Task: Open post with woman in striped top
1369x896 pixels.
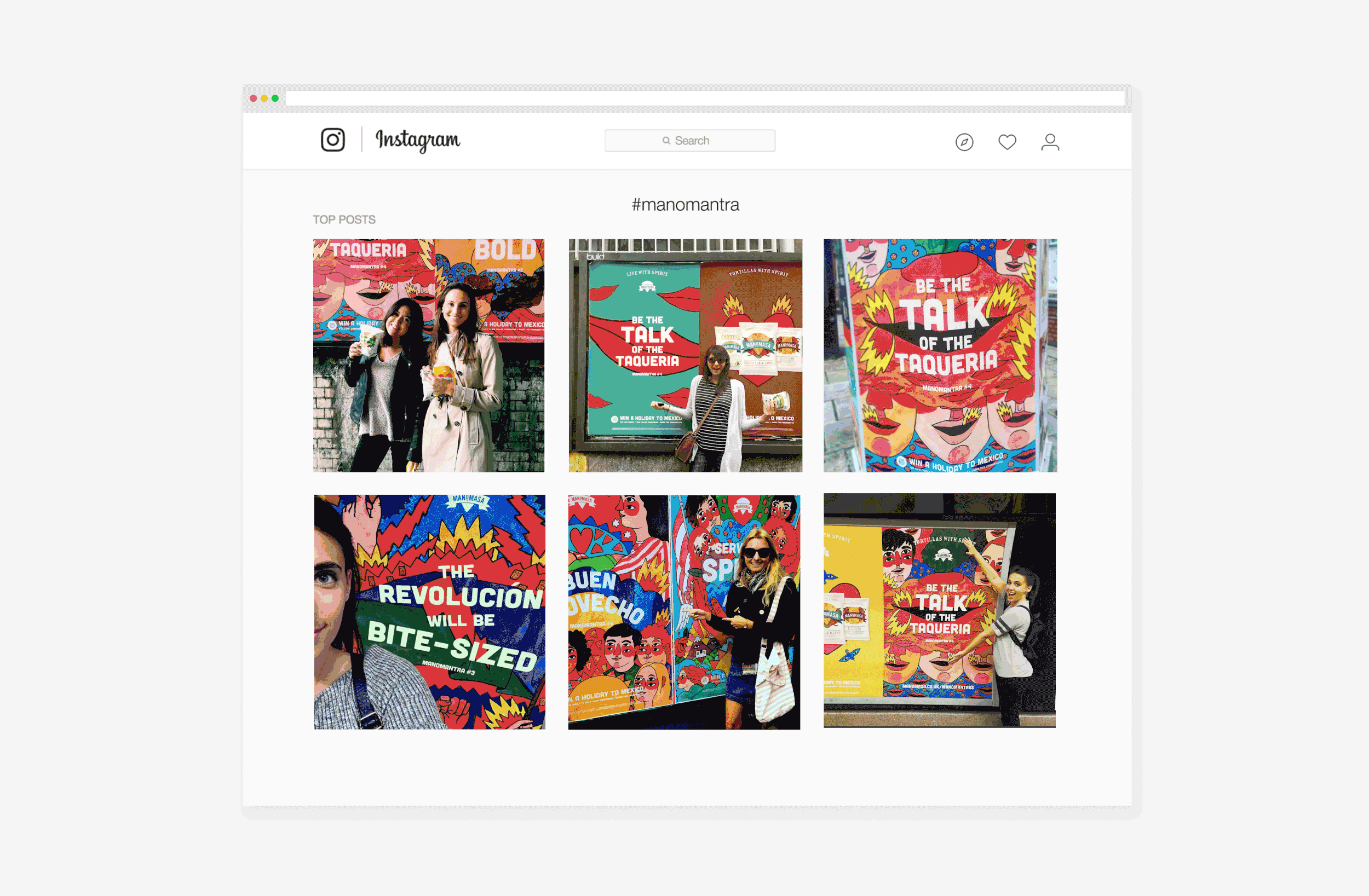Action: [685, 355]
